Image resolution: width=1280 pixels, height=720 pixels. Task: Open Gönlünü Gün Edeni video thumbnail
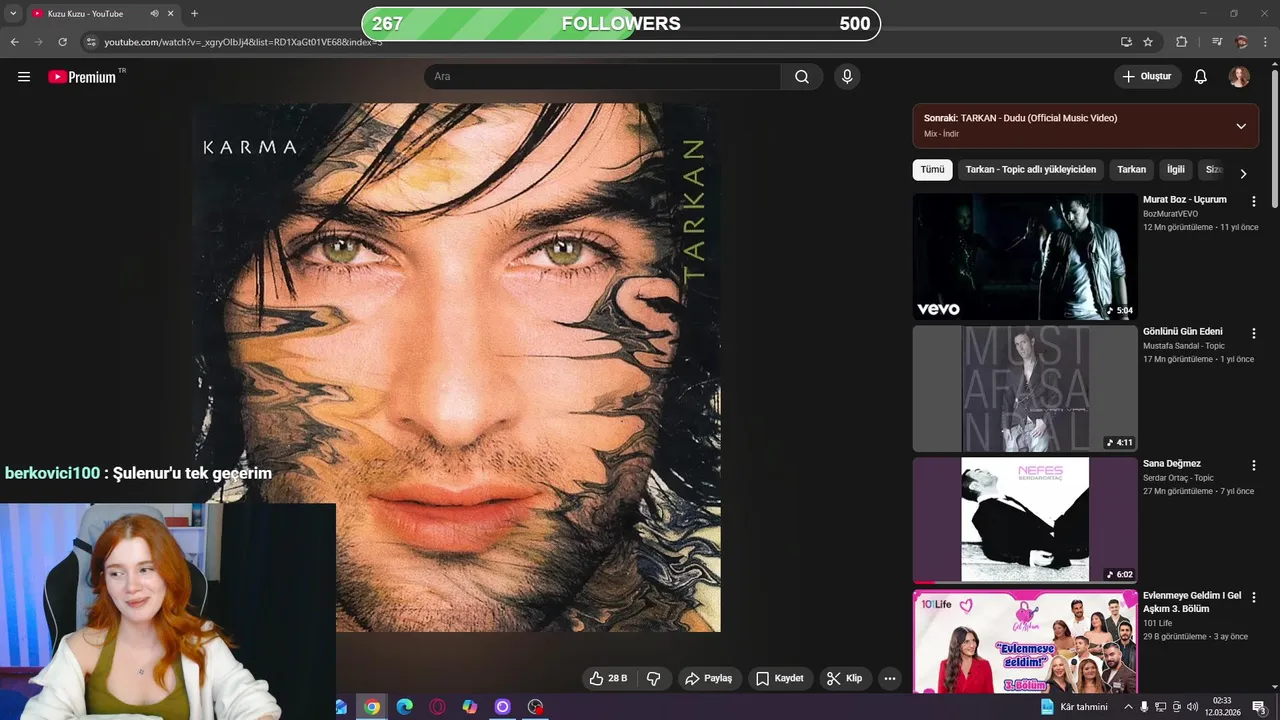click(1025, 388)
